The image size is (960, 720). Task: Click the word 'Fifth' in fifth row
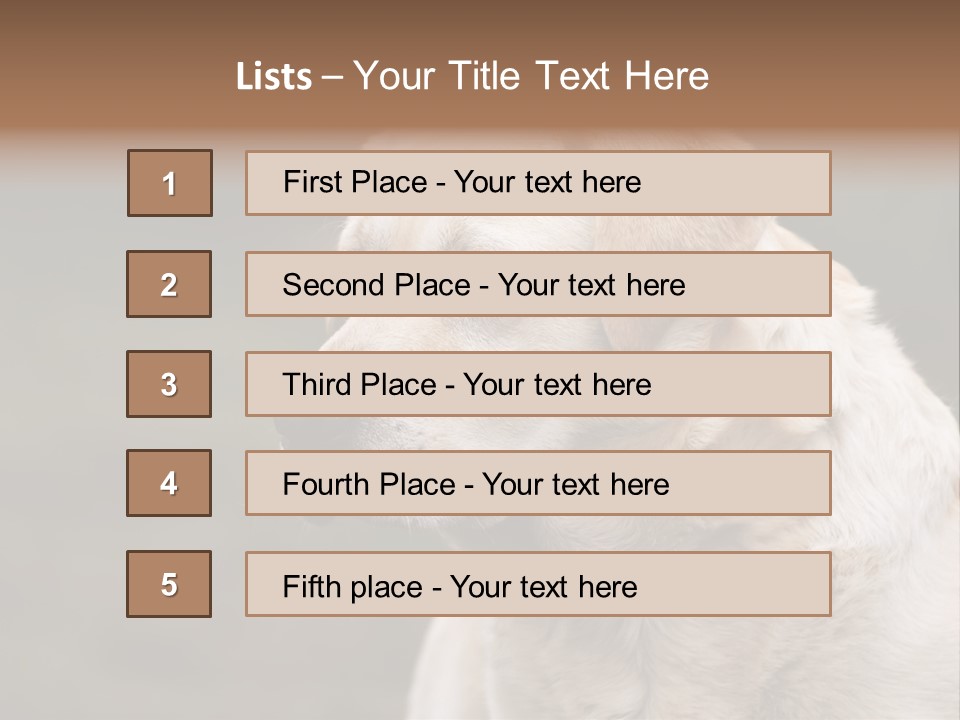tap(311, 586)
